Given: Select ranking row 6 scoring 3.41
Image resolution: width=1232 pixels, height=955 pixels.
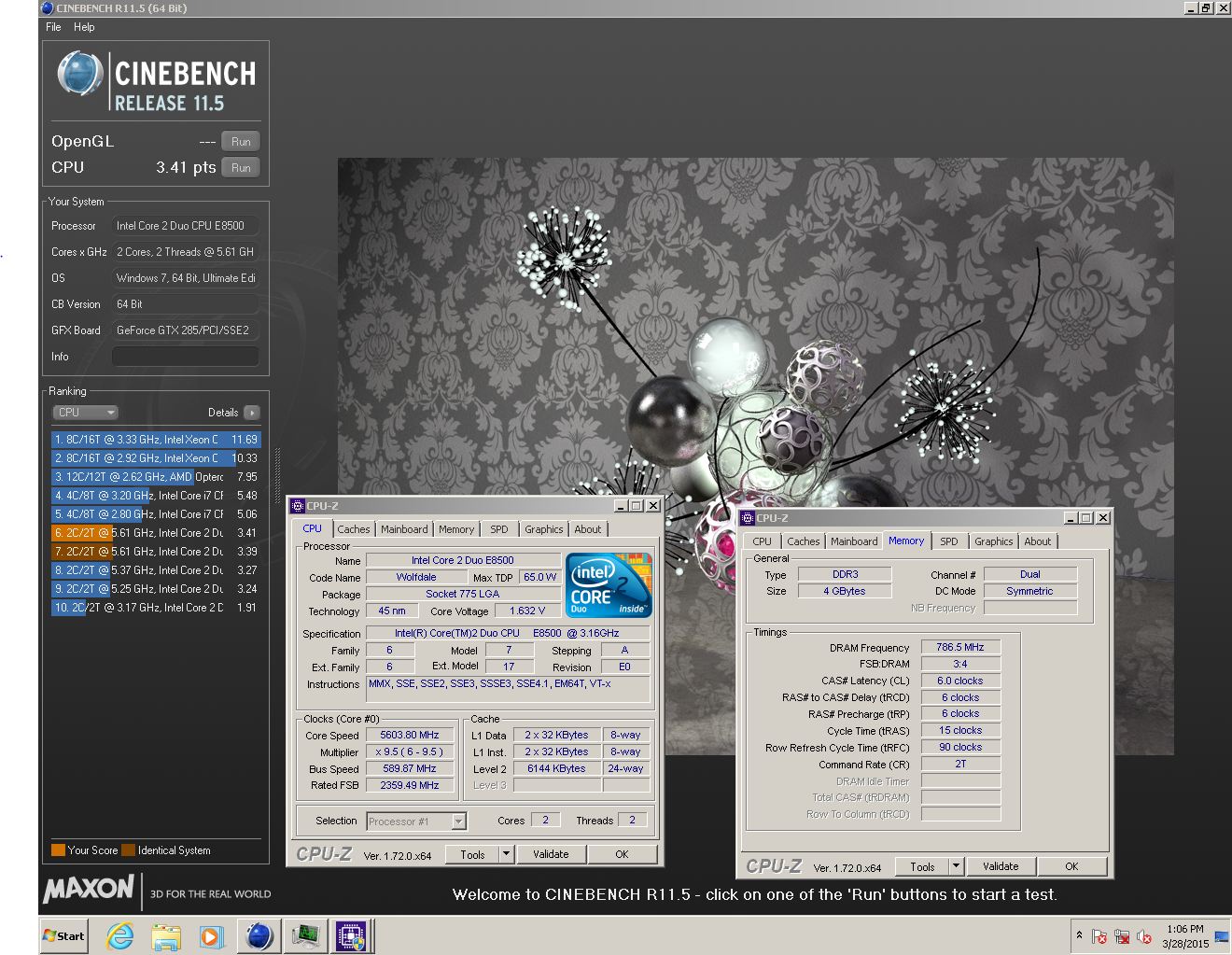Looking at the screenshot, I should [156, 533].
